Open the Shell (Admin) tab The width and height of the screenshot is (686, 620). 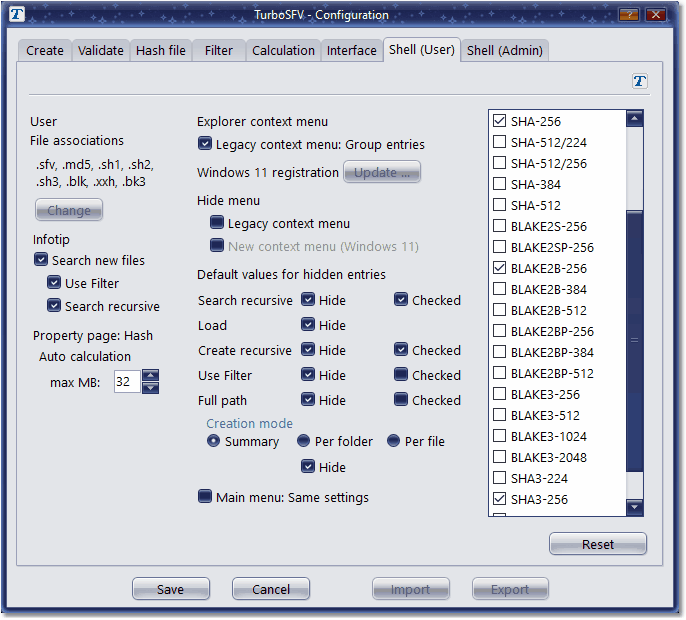(x=504, y=50)
